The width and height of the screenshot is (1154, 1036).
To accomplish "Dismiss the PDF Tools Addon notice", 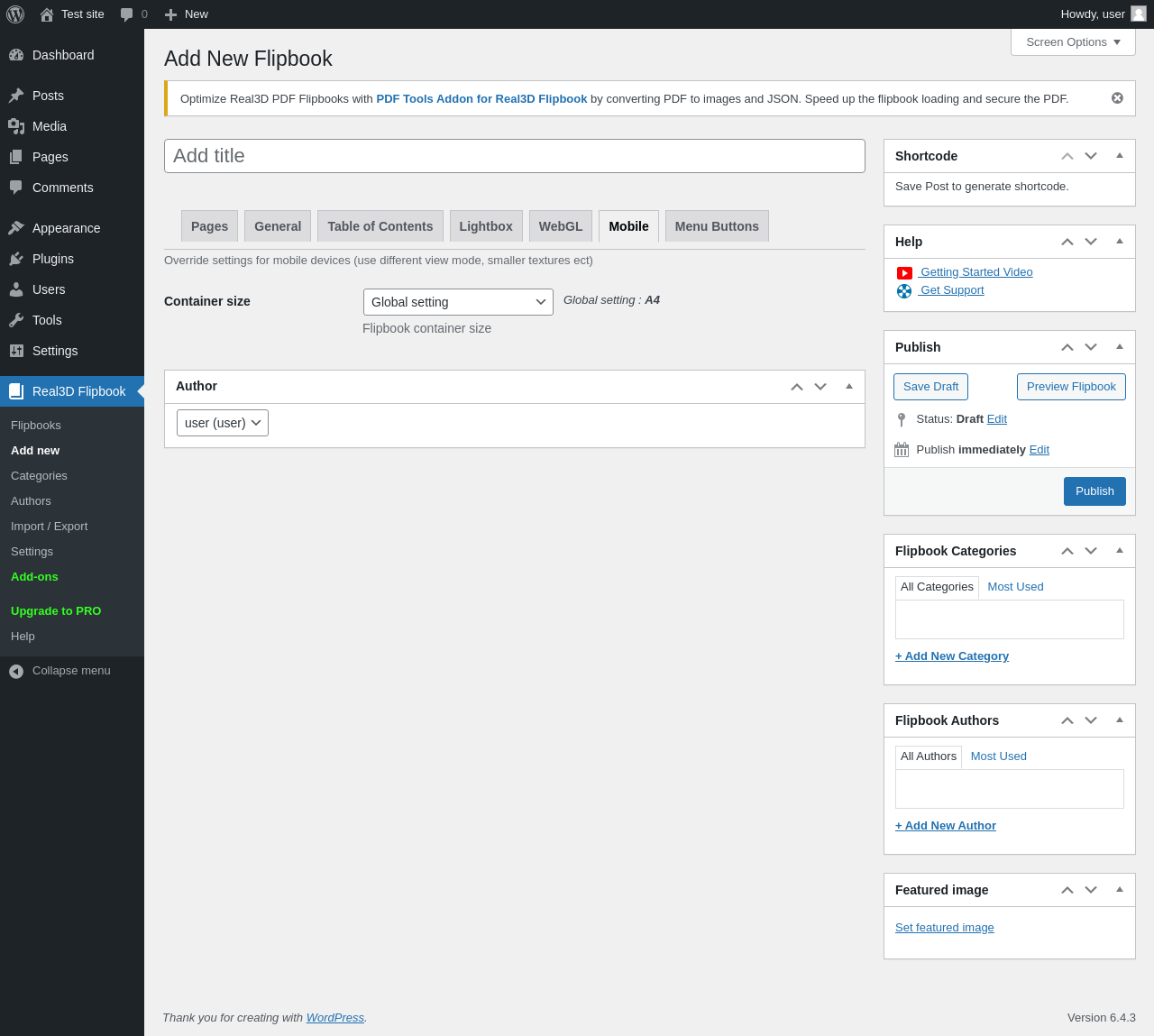I will [1117, 98].
